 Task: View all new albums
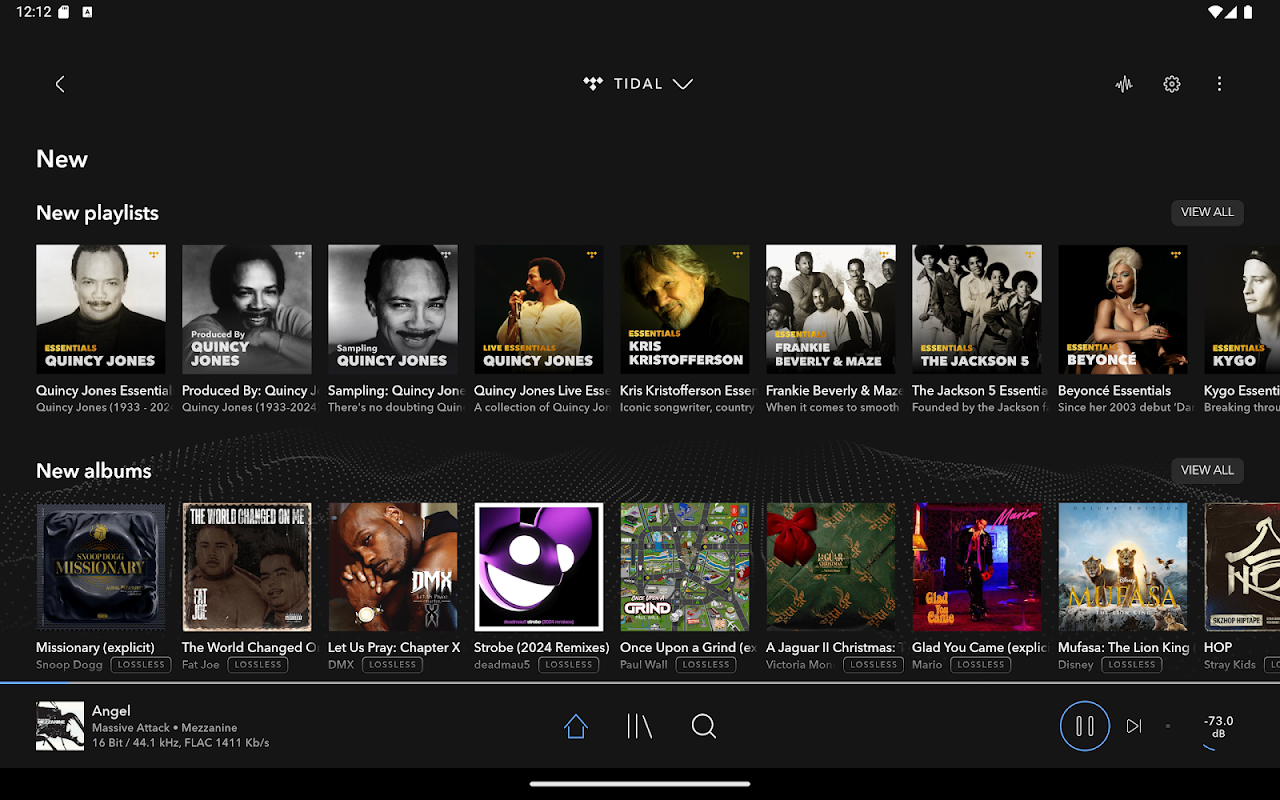[1207, 470]
